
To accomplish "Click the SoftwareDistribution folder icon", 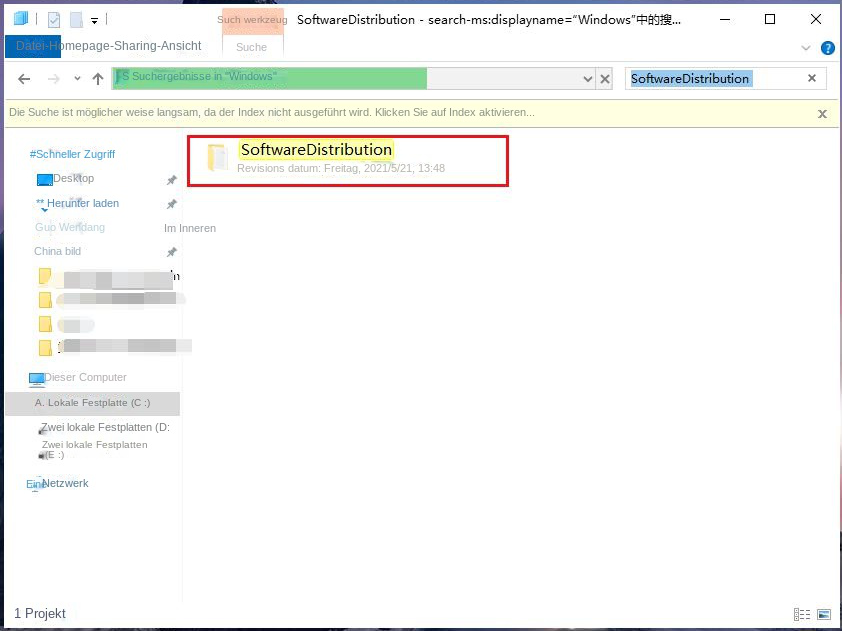I will pyautogui.click(x=217, y=158).
